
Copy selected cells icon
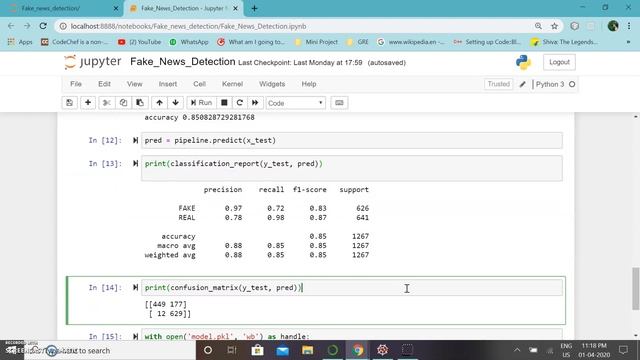point(123,103)
